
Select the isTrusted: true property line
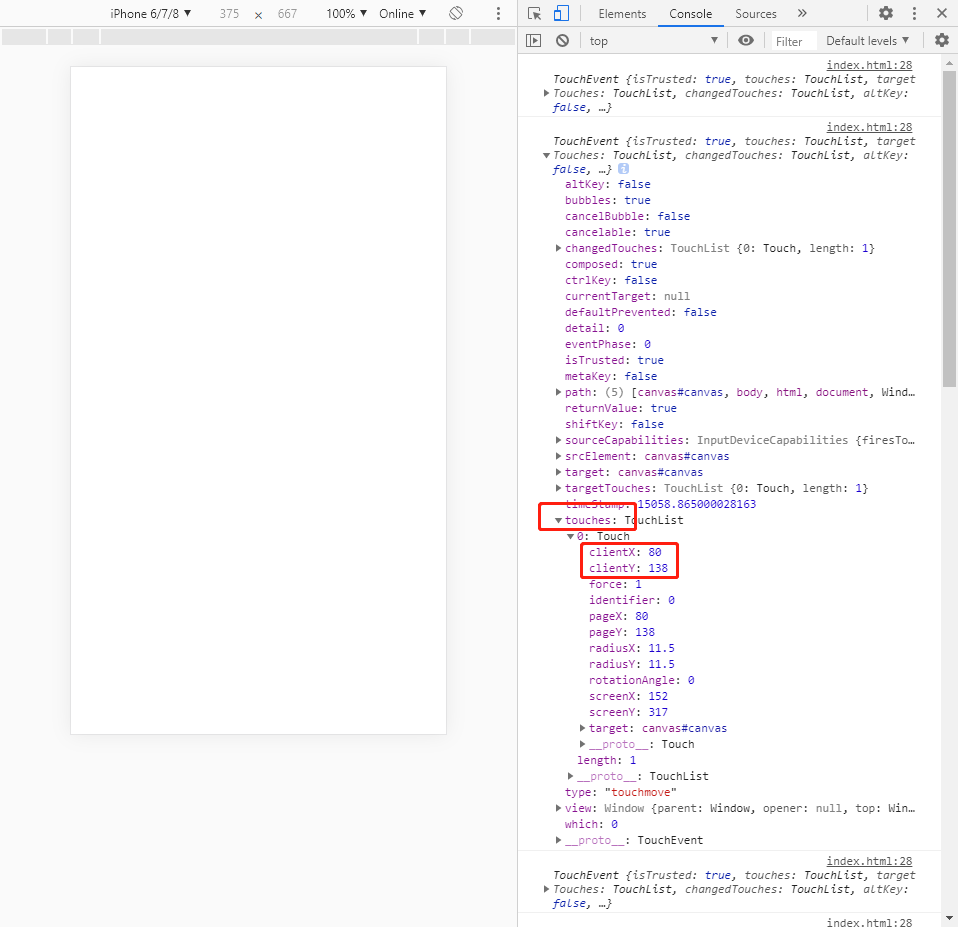coord(614,360)
